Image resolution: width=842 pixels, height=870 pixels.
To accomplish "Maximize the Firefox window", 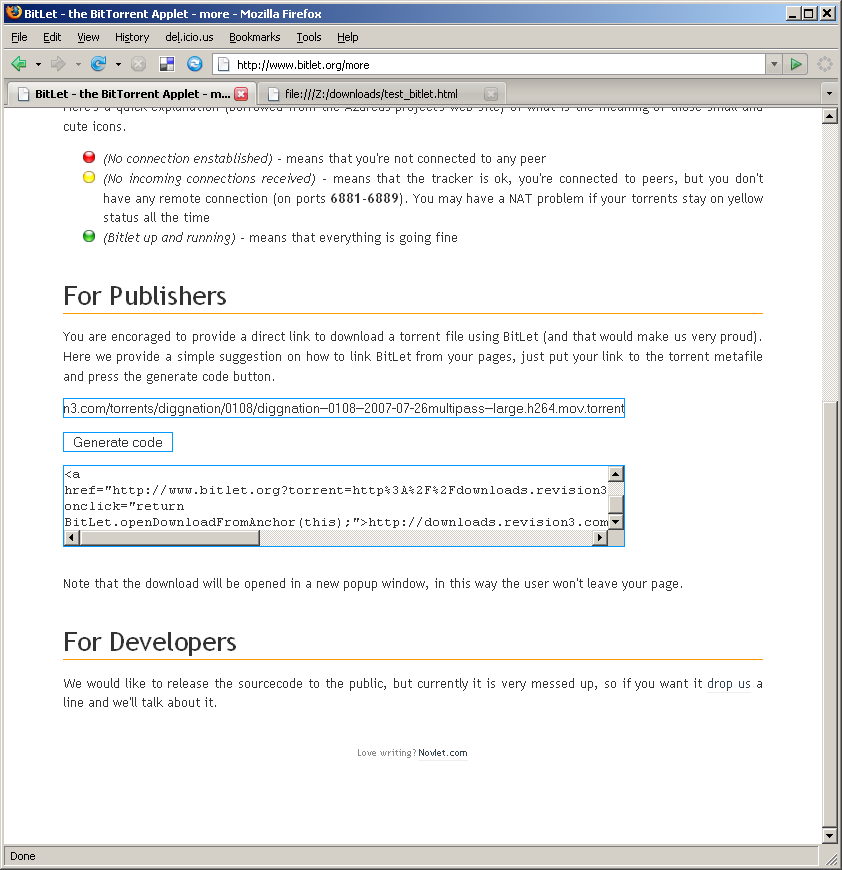I will pos(809,13).
